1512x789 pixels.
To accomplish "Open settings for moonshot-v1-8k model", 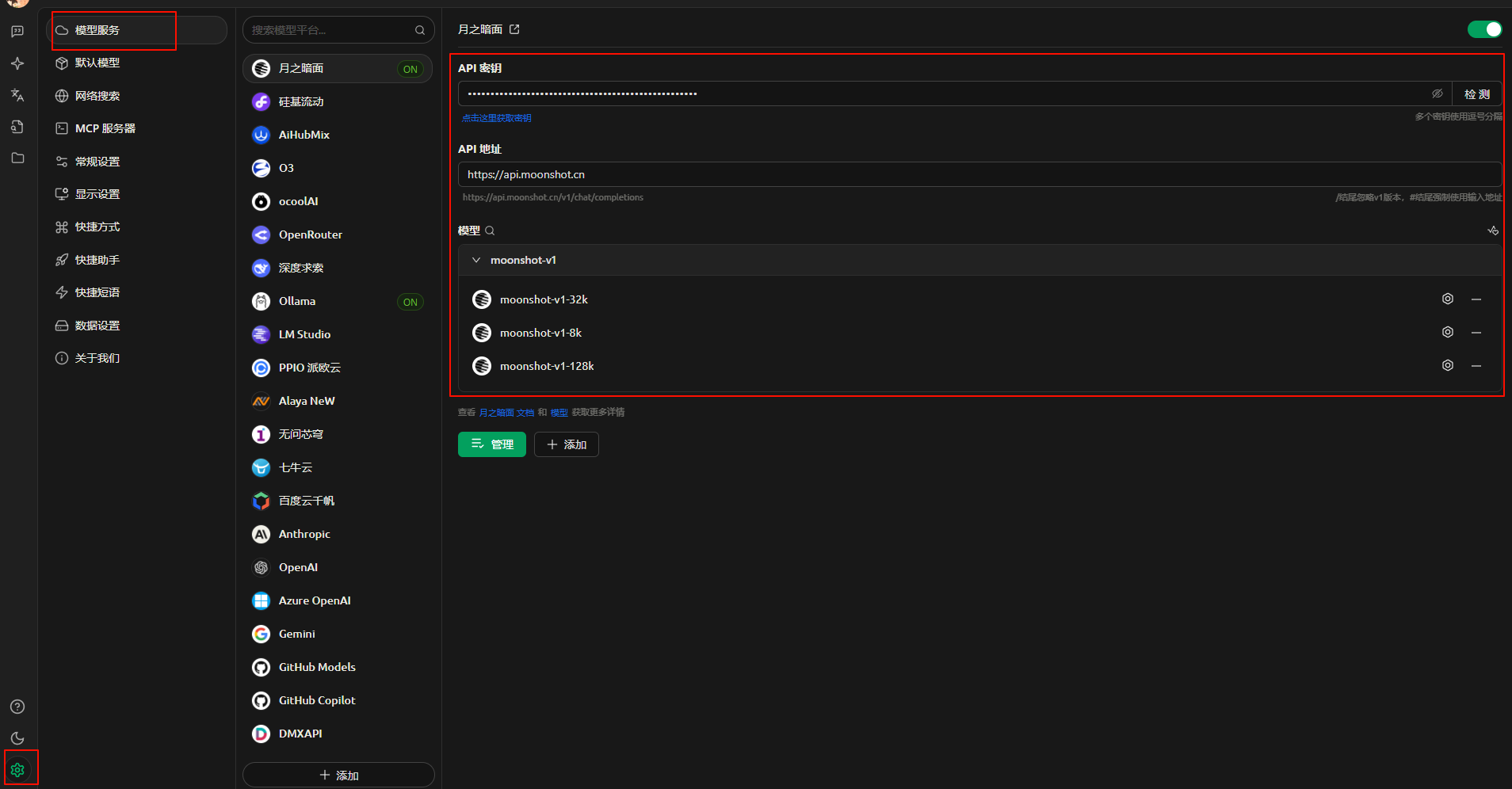I will coord(1448,333).
